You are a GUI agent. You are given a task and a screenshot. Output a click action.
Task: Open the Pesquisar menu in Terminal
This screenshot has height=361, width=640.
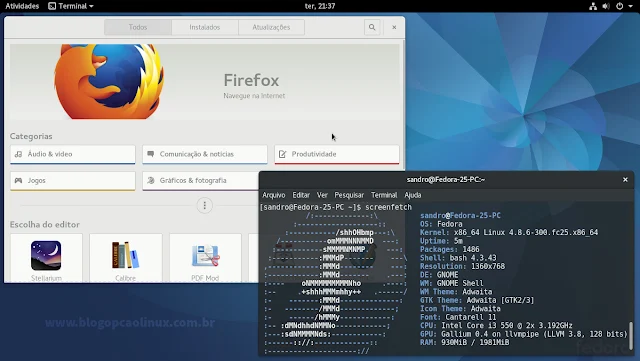(x=349, y=195)
